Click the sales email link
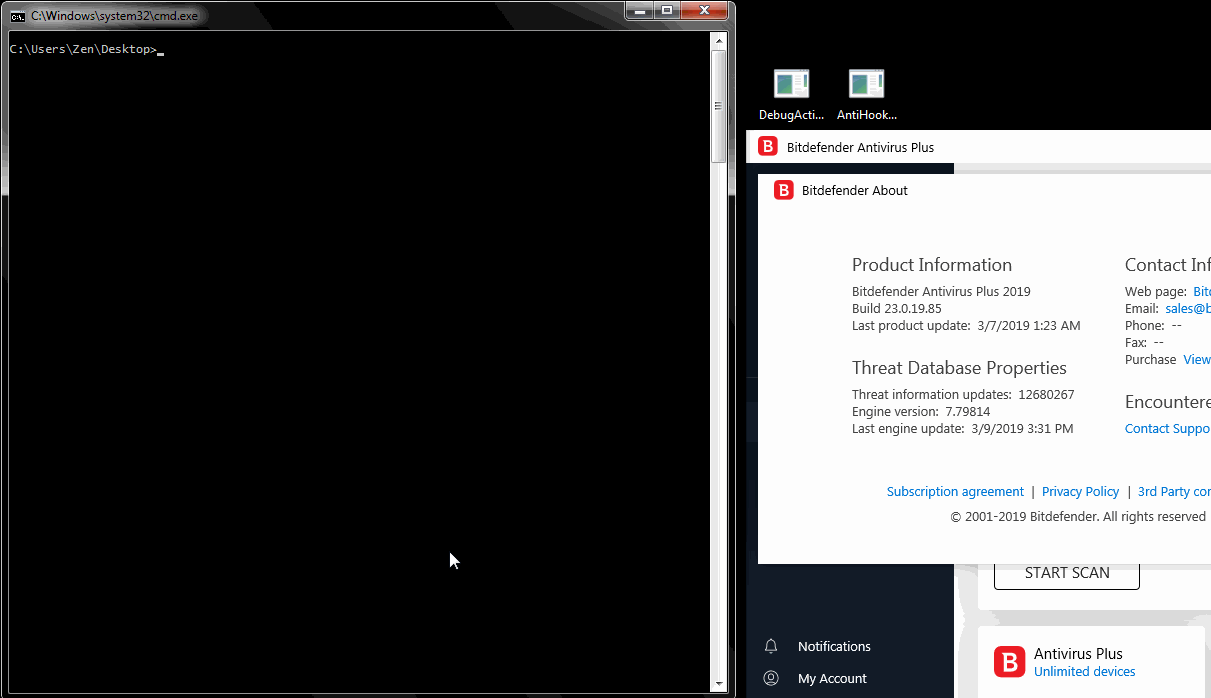The image size is (1211, 698). tap(1188, 309)
